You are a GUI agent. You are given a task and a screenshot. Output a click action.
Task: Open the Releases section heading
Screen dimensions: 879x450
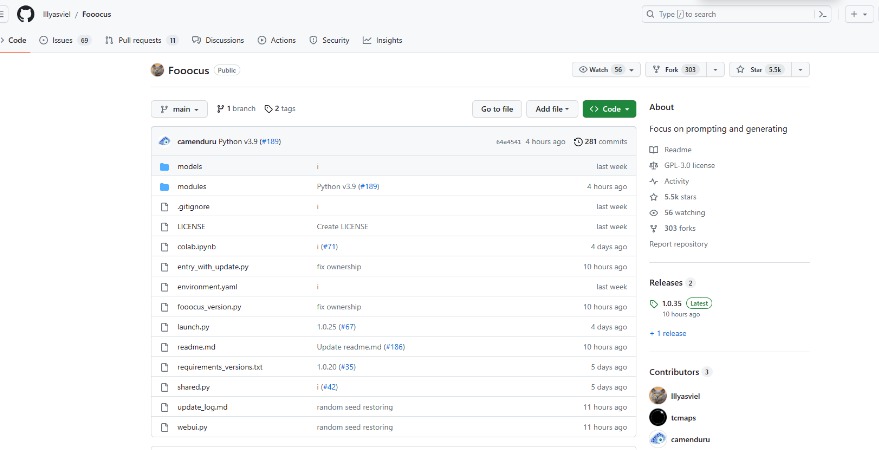(666, 283)
